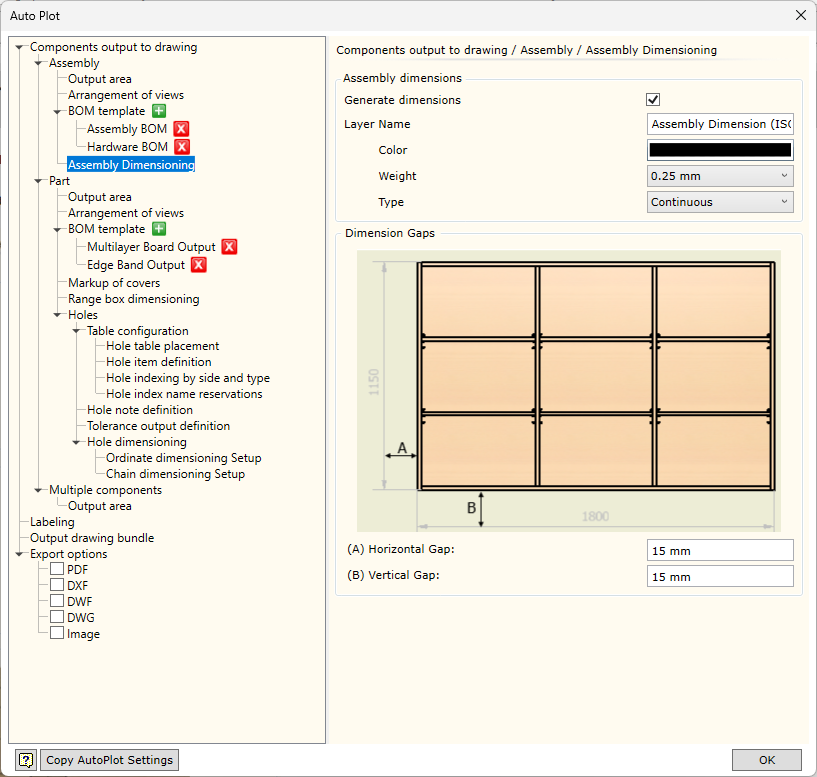Image resolution: width=817 pixels, height=777 pixels.
Task: Open the Weight 0.25 mm dropdown
Action: pos(720,176)
